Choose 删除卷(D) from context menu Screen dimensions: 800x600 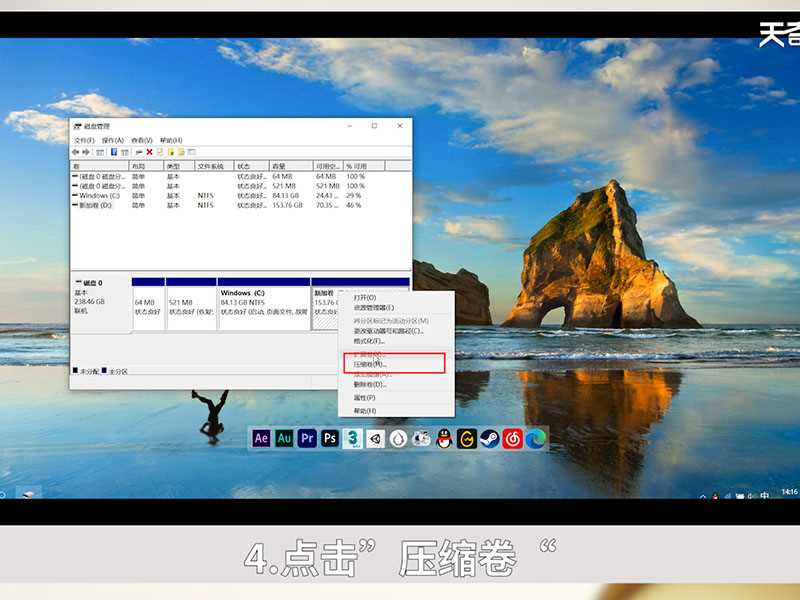pyautogui.click(x=369, y=384)
